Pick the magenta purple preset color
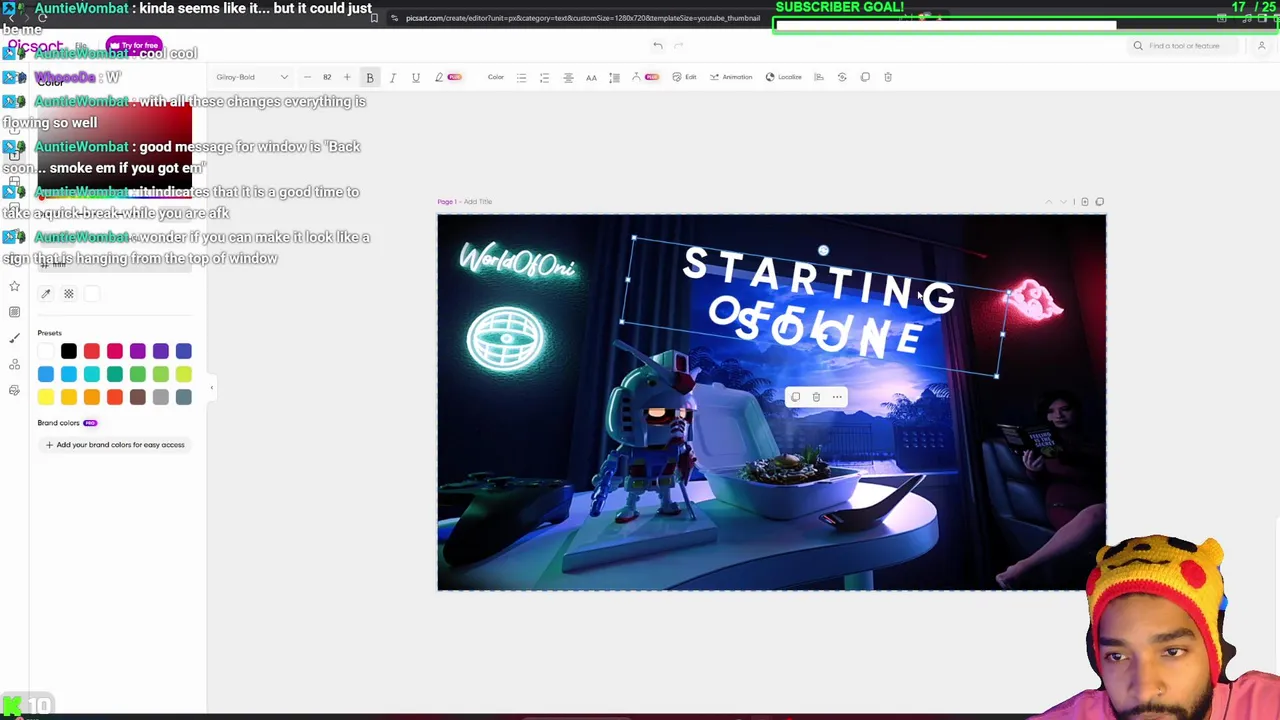This screenshot has height=720, width=1280. [x=138, y=351]
